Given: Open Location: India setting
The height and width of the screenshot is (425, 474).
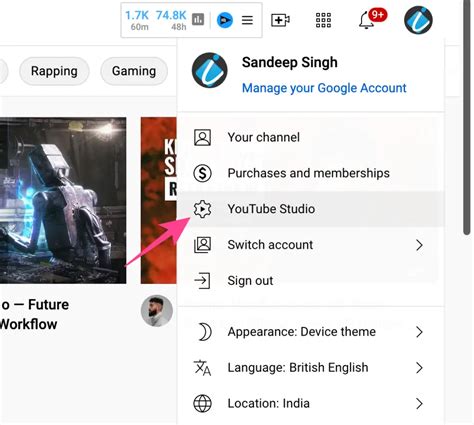Looking at the screenshot, I should pyautogui.click(x=311, y=403).
